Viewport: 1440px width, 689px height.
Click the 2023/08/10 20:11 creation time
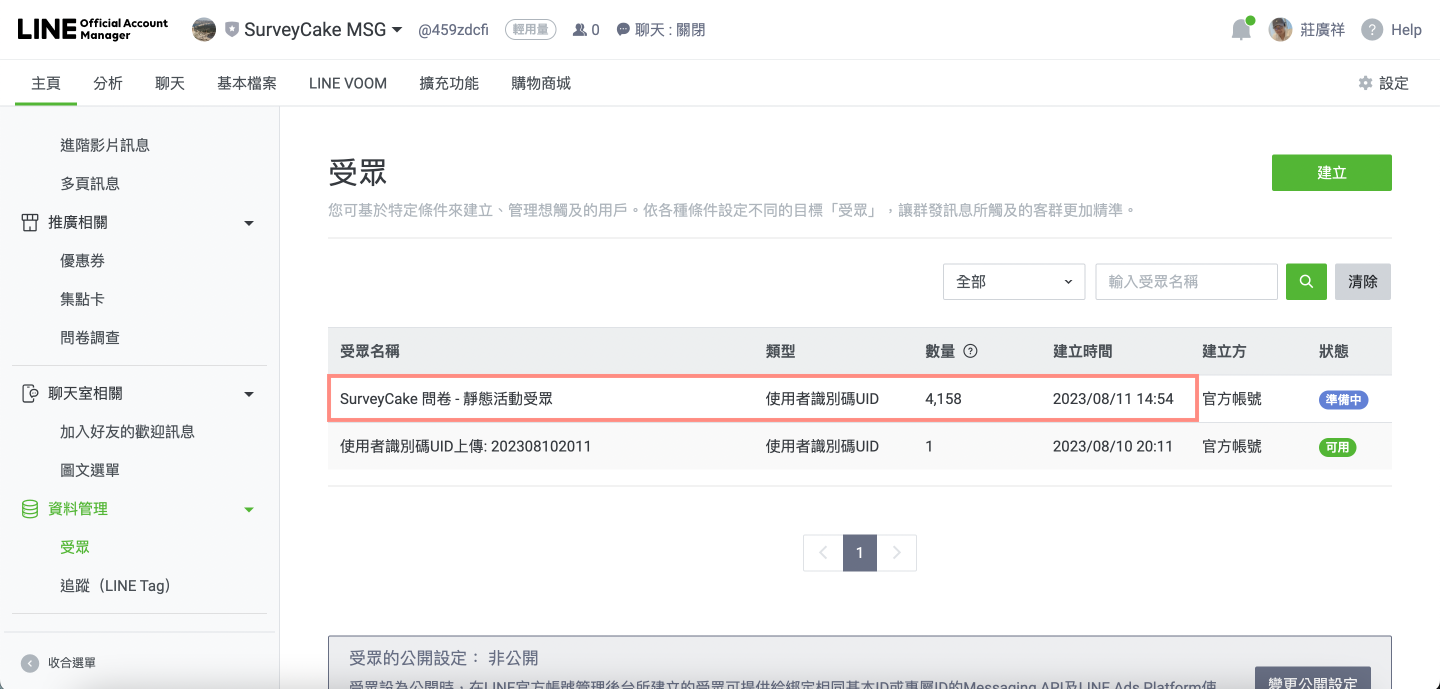tap(1113, 446)
